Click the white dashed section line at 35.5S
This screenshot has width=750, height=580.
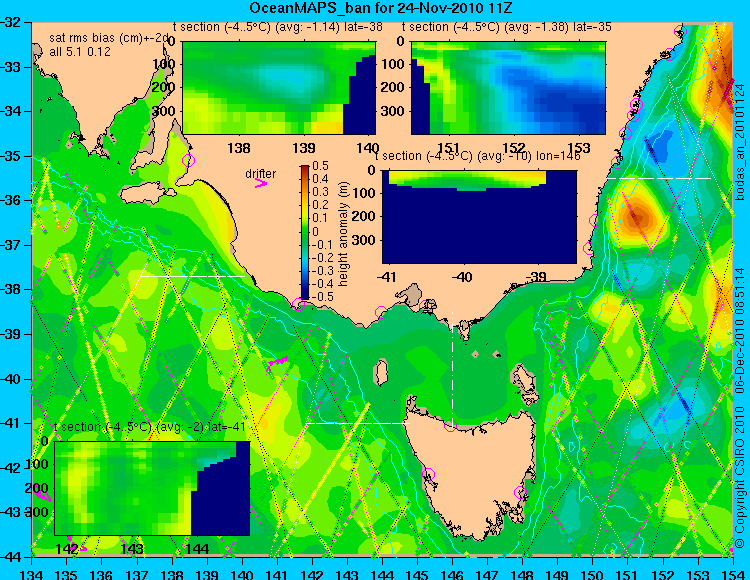[x=659, y=178]
